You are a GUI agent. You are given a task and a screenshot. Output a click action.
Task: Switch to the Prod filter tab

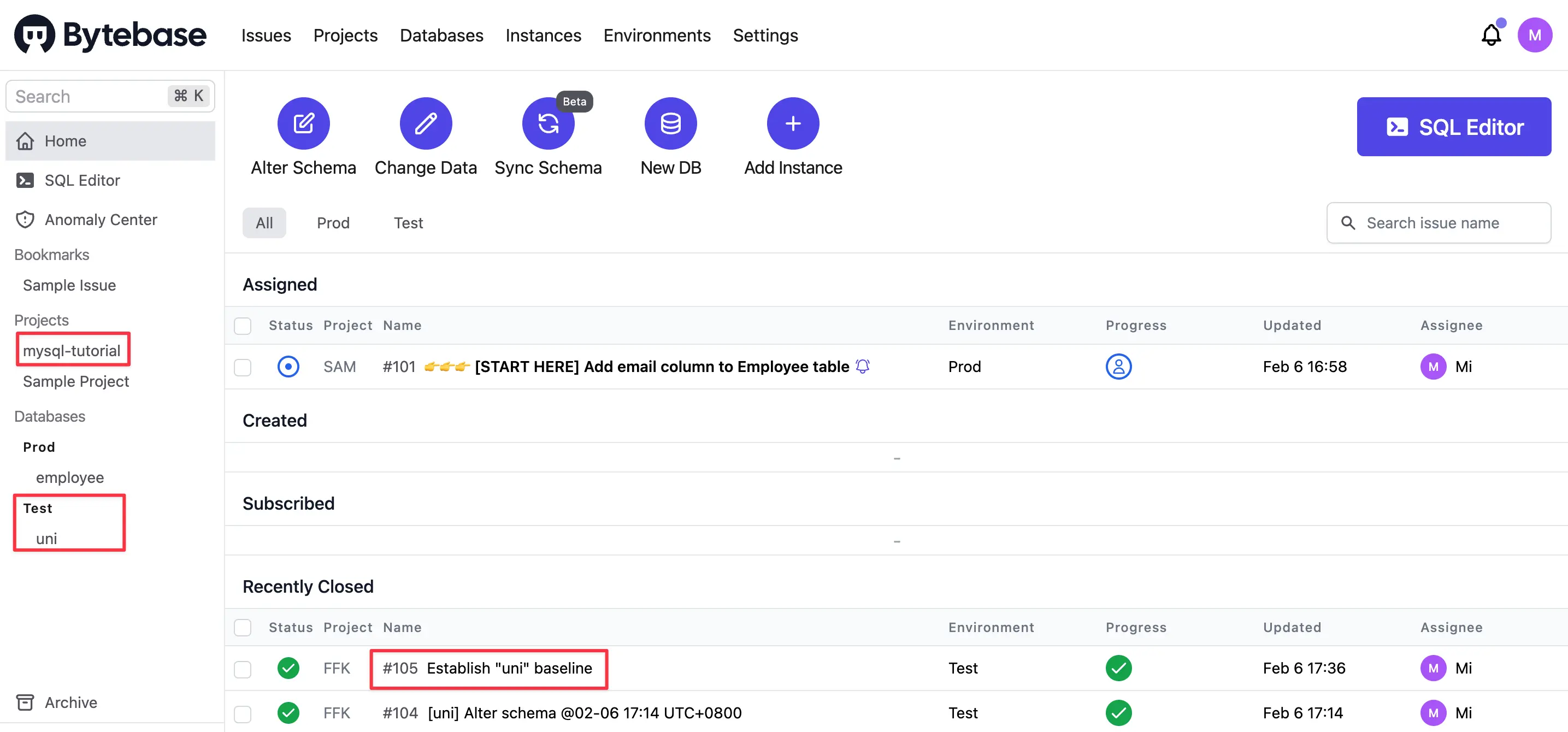tap(333, 223)
